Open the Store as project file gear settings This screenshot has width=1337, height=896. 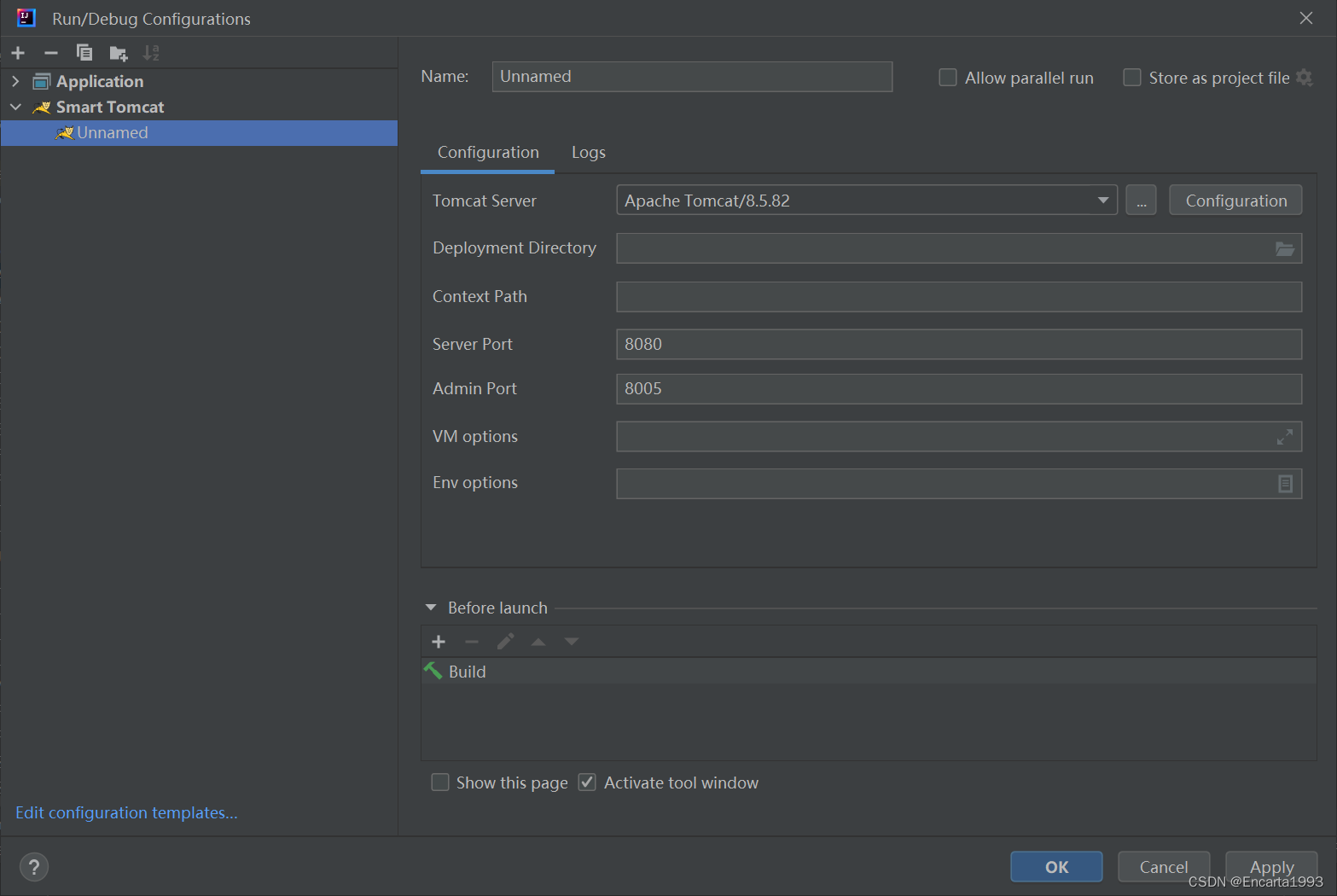coord(1304,78)
